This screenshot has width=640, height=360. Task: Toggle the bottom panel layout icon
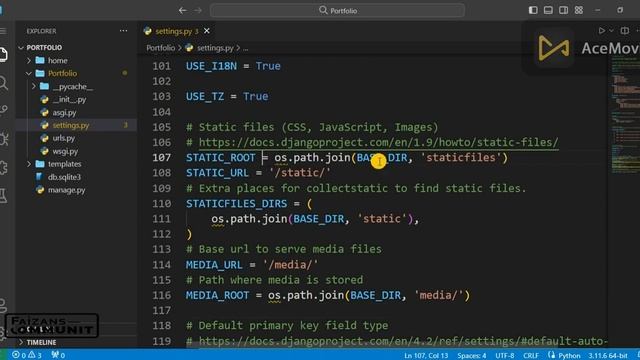(x=548, y=10)
